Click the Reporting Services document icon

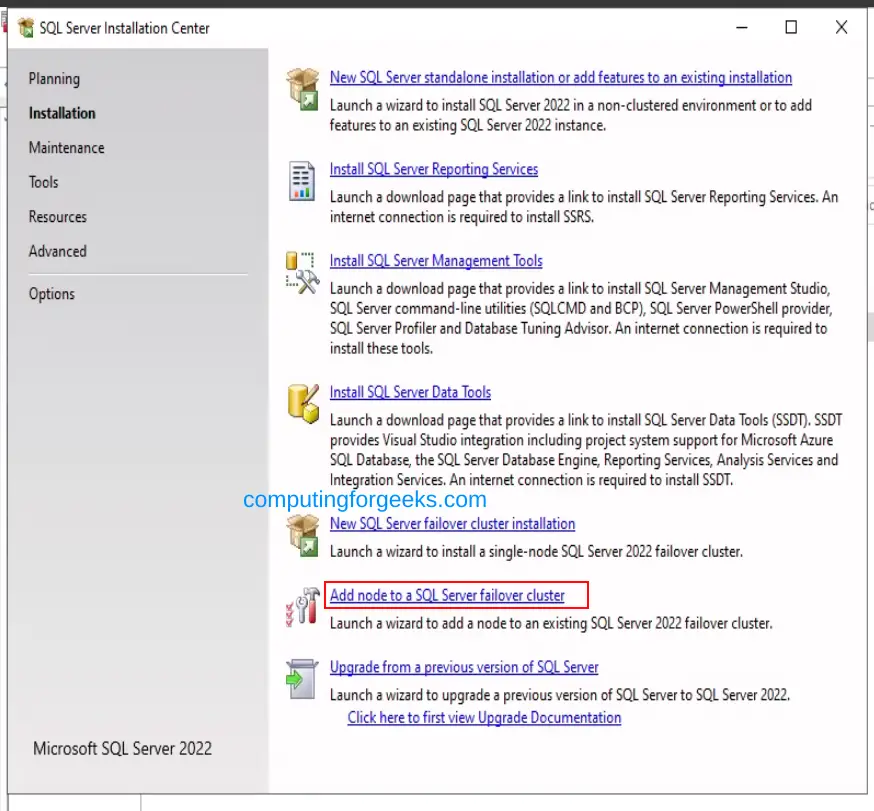pos(302,181)
